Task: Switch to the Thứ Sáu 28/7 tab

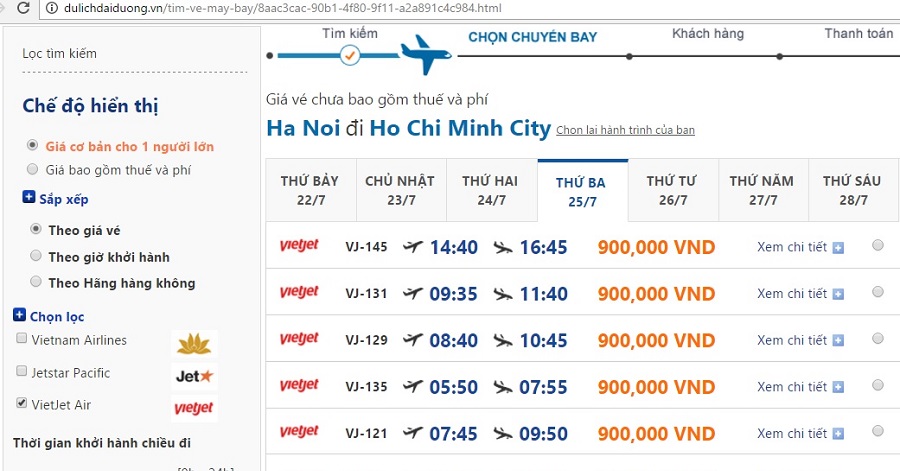Action: pyautogui.click(x=853, y=190)
